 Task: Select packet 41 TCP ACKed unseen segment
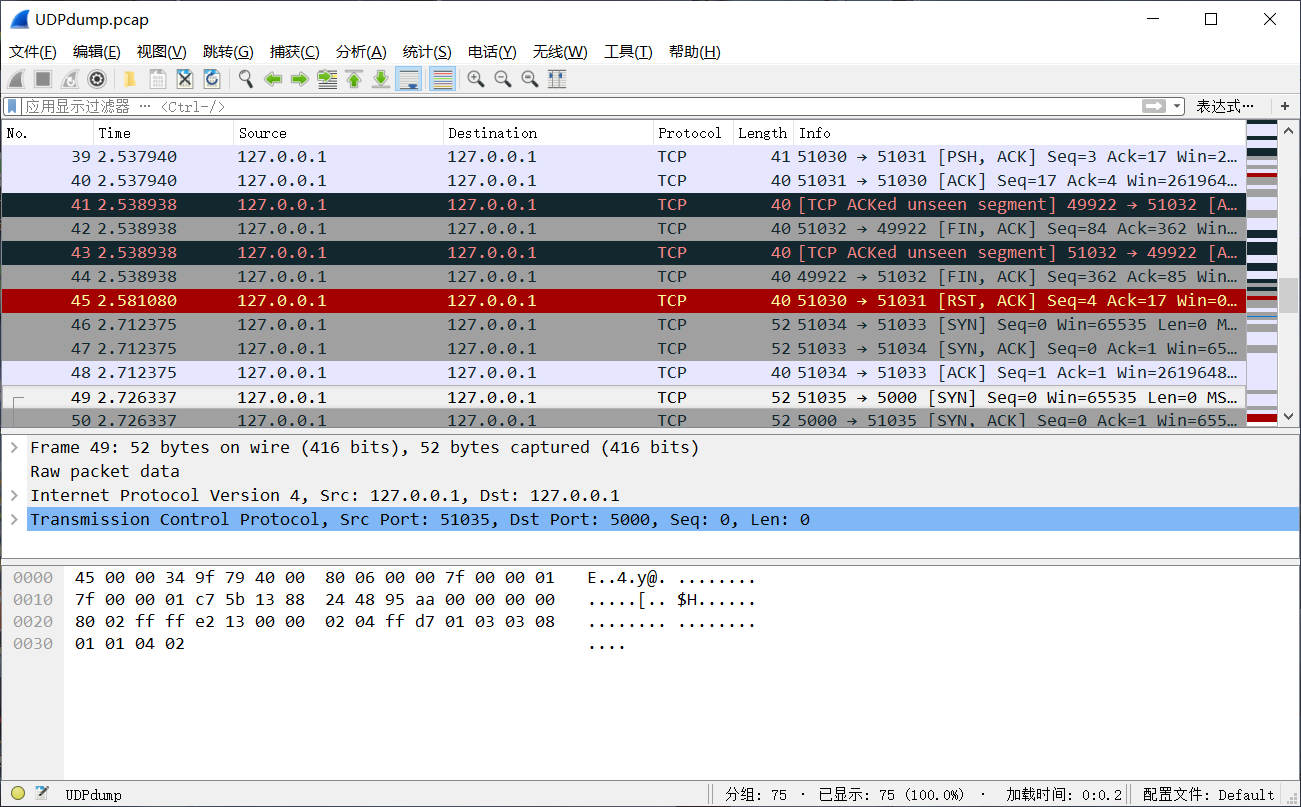pyautogui.click(x=624, y=204)
